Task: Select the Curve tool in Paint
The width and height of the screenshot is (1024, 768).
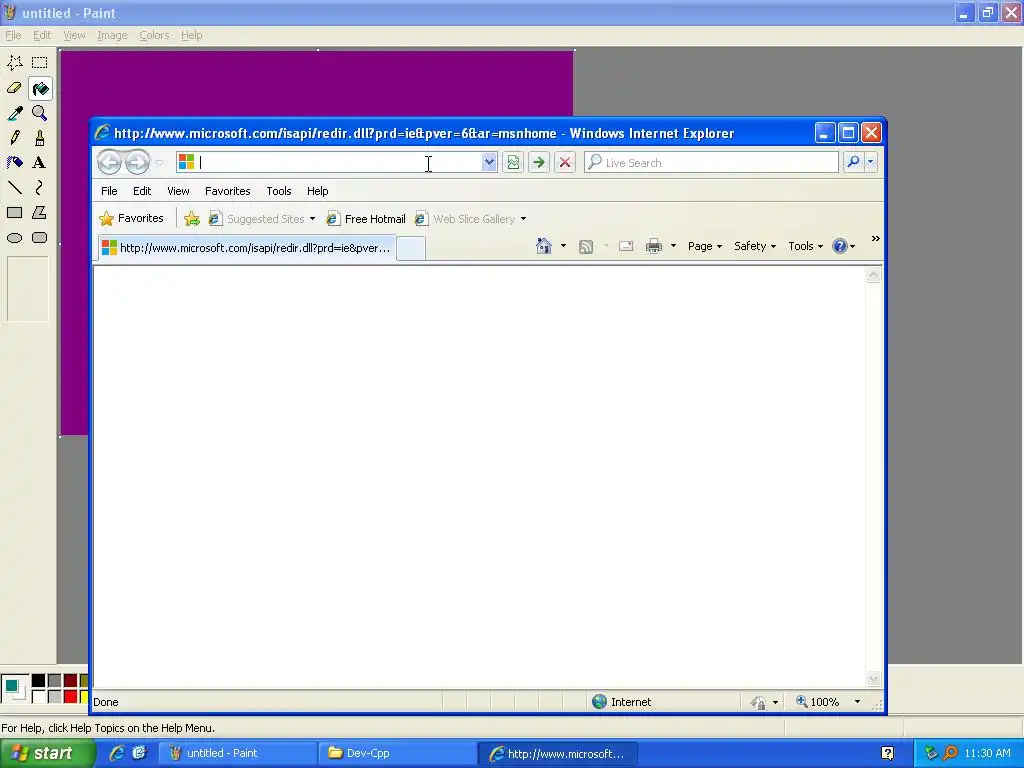Action: pos(40,188)
